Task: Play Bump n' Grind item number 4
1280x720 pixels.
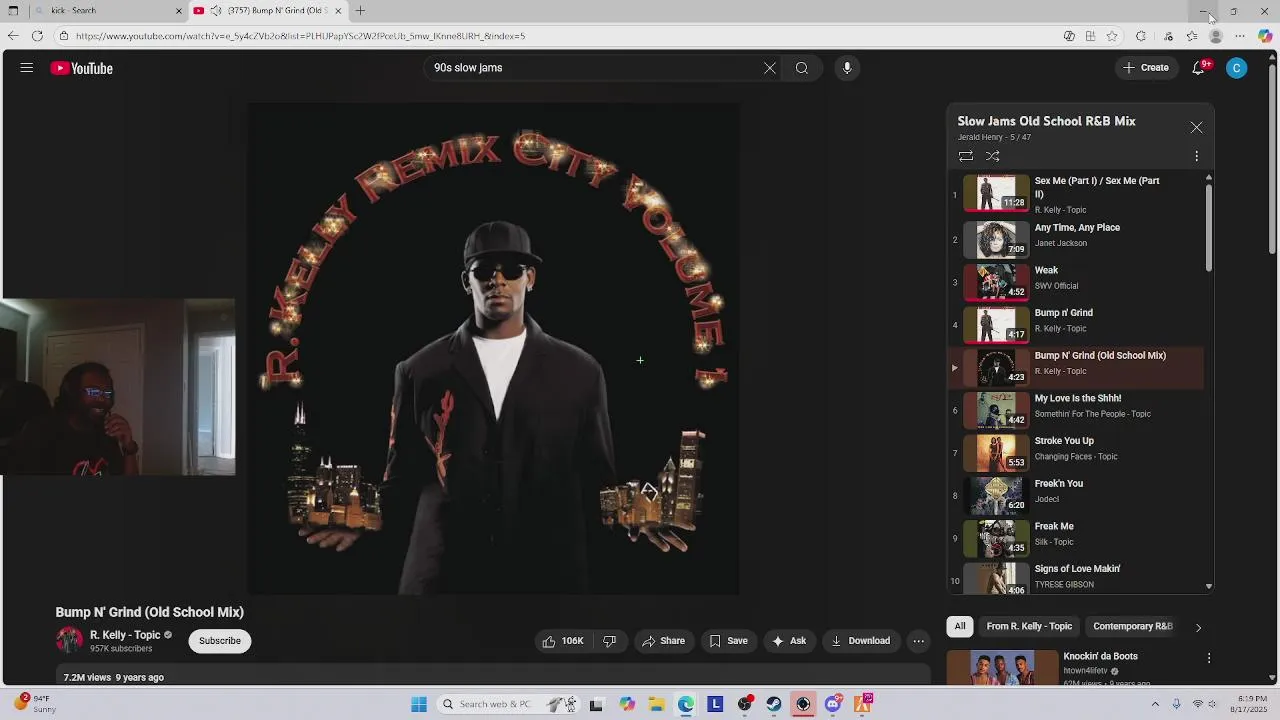Action: [x=1077, y=324]
